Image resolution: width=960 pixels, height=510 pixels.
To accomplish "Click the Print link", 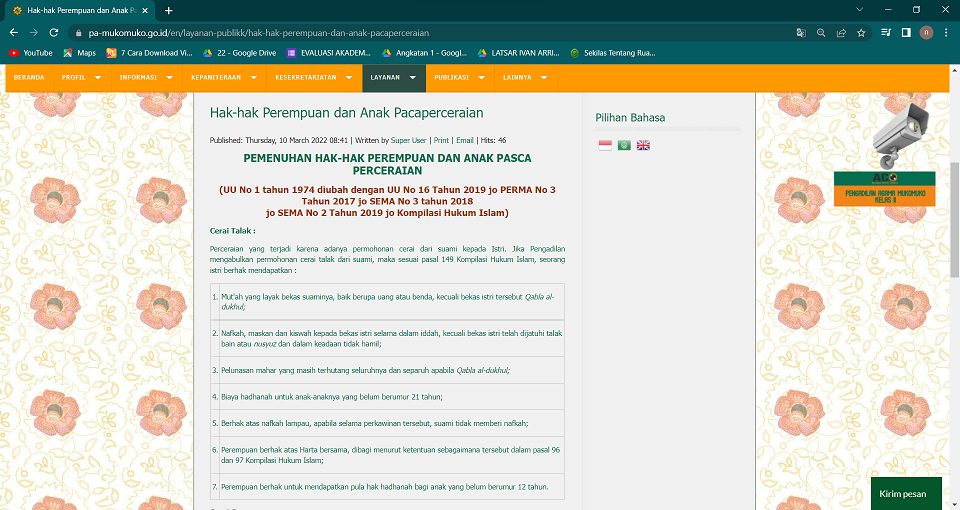I will [x=441, y=140].
